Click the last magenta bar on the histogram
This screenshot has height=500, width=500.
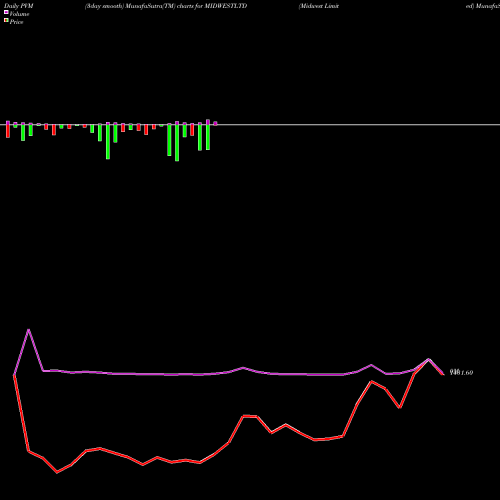(x=215, y=124)
